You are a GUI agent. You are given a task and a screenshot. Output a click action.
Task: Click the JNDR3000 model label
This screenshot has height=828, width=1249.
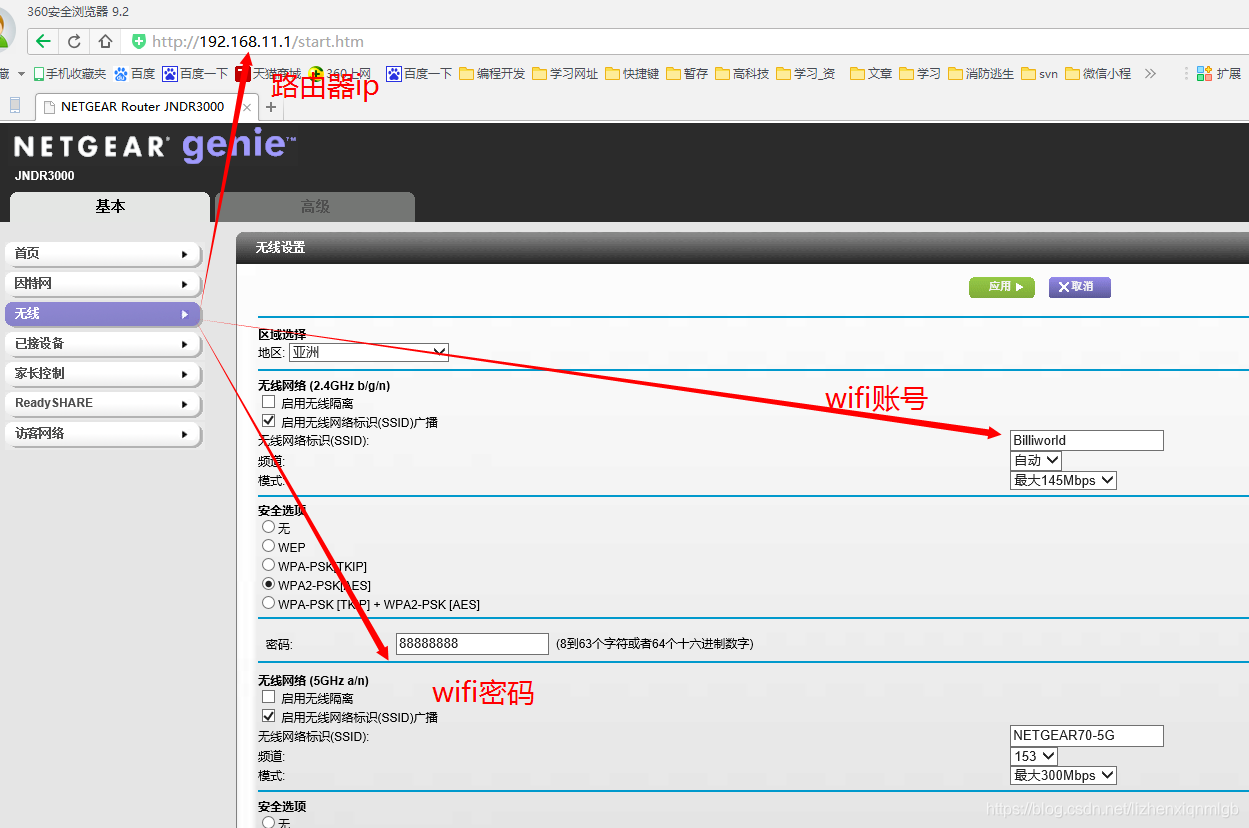tap(44, 176)
